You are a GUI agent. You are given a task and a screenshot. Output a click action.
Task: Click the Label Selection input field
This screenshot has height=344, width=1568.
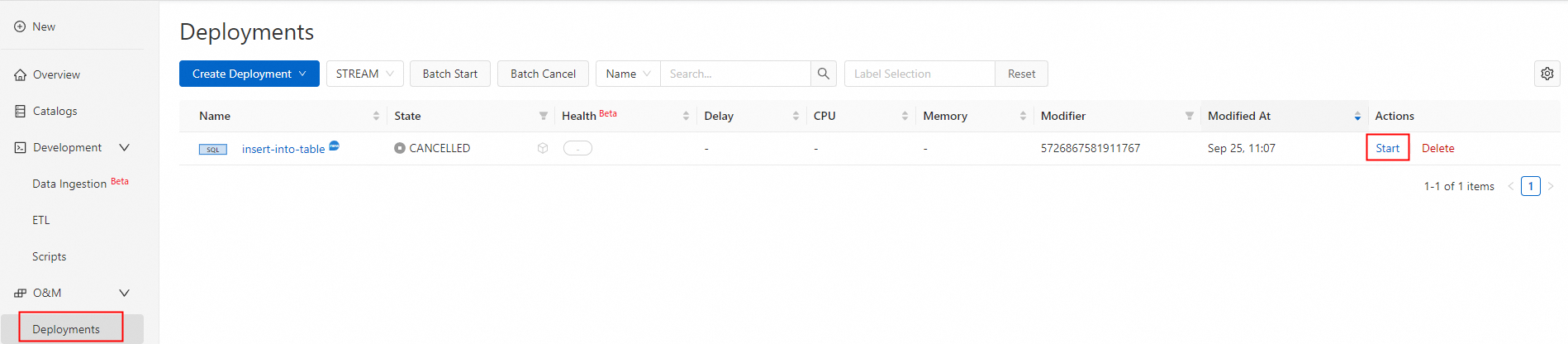pyautogui.click(x=919, y=74)
